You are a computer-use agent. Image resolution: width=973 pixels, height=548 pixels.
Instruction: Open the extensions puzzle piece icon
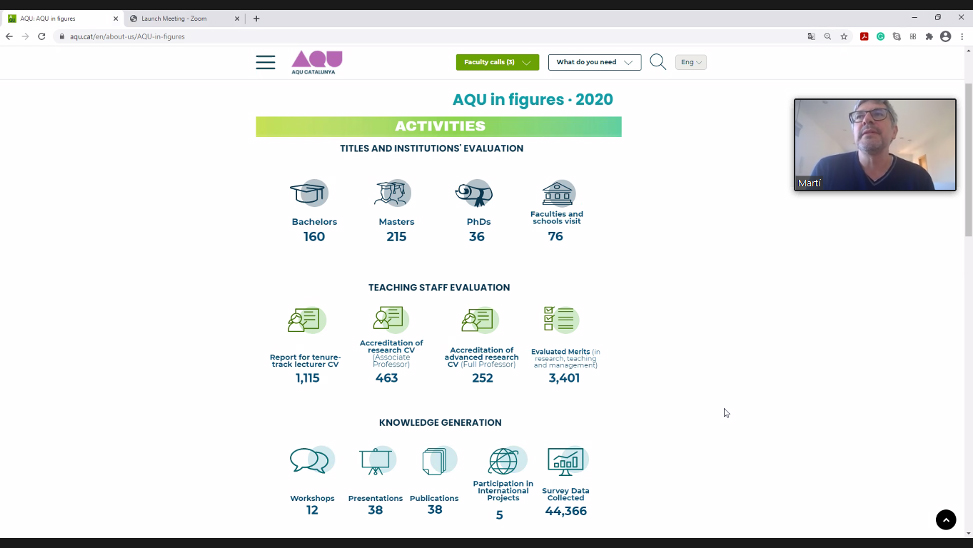point(929,37)
